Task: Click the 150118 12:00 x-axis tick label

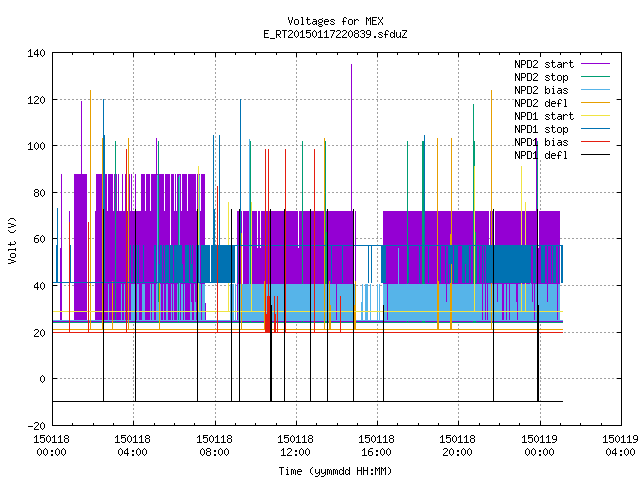Action: (295, 446)
